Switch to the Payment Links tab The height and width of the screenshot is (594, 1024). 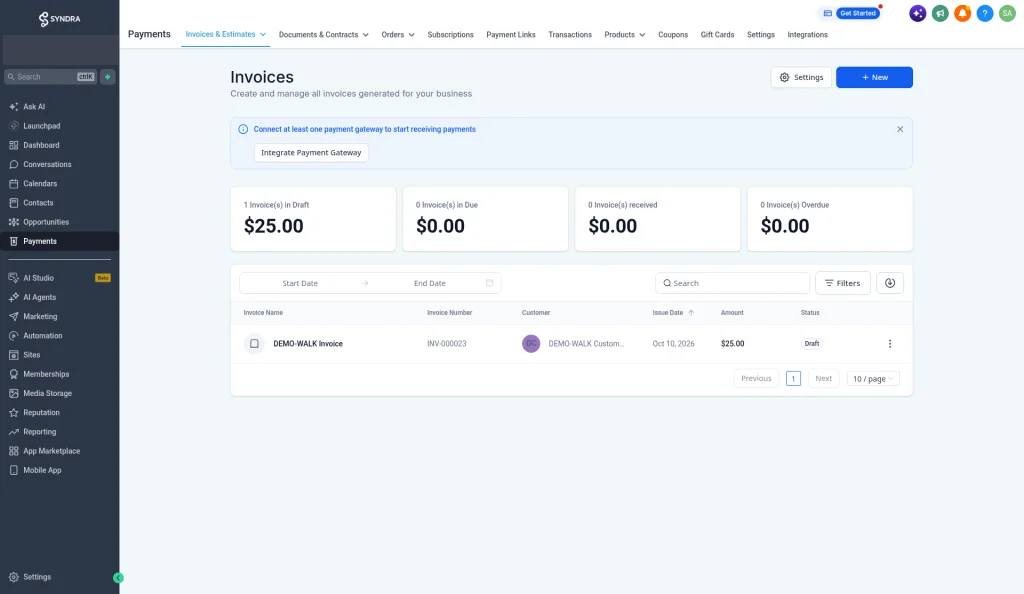[511, 35]
